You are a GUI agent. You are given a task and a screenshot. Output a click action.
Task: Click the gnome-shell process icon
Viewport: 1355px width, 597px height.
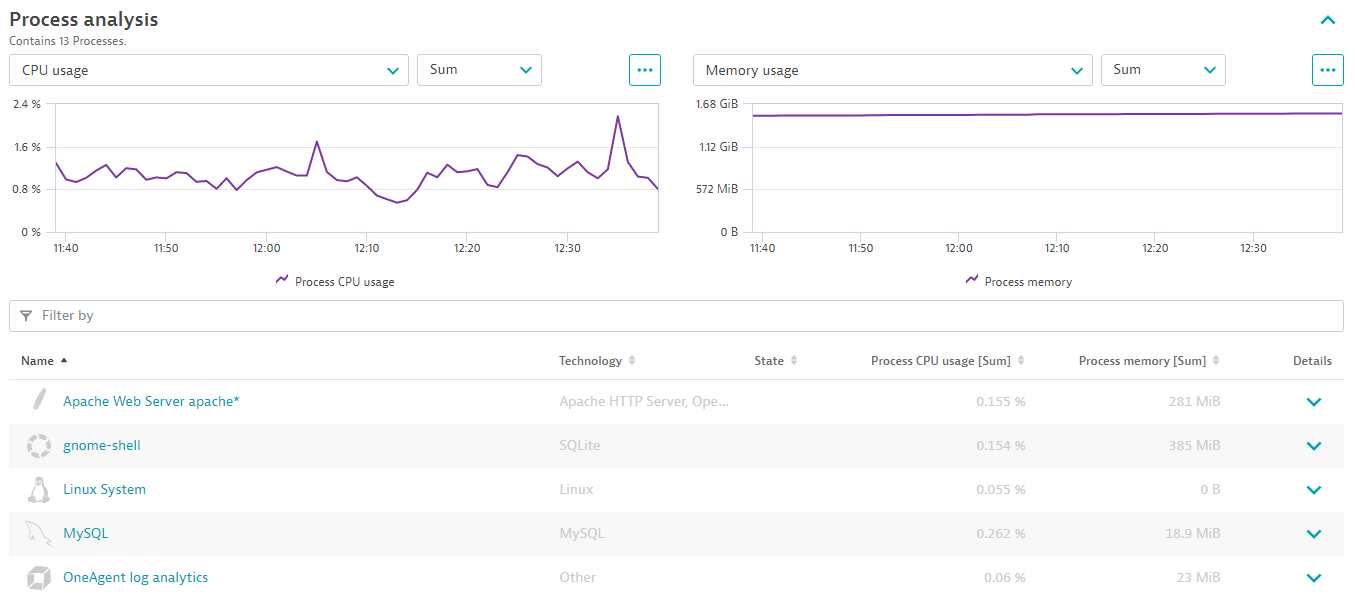pyautogui.click(x=38, y=445)
